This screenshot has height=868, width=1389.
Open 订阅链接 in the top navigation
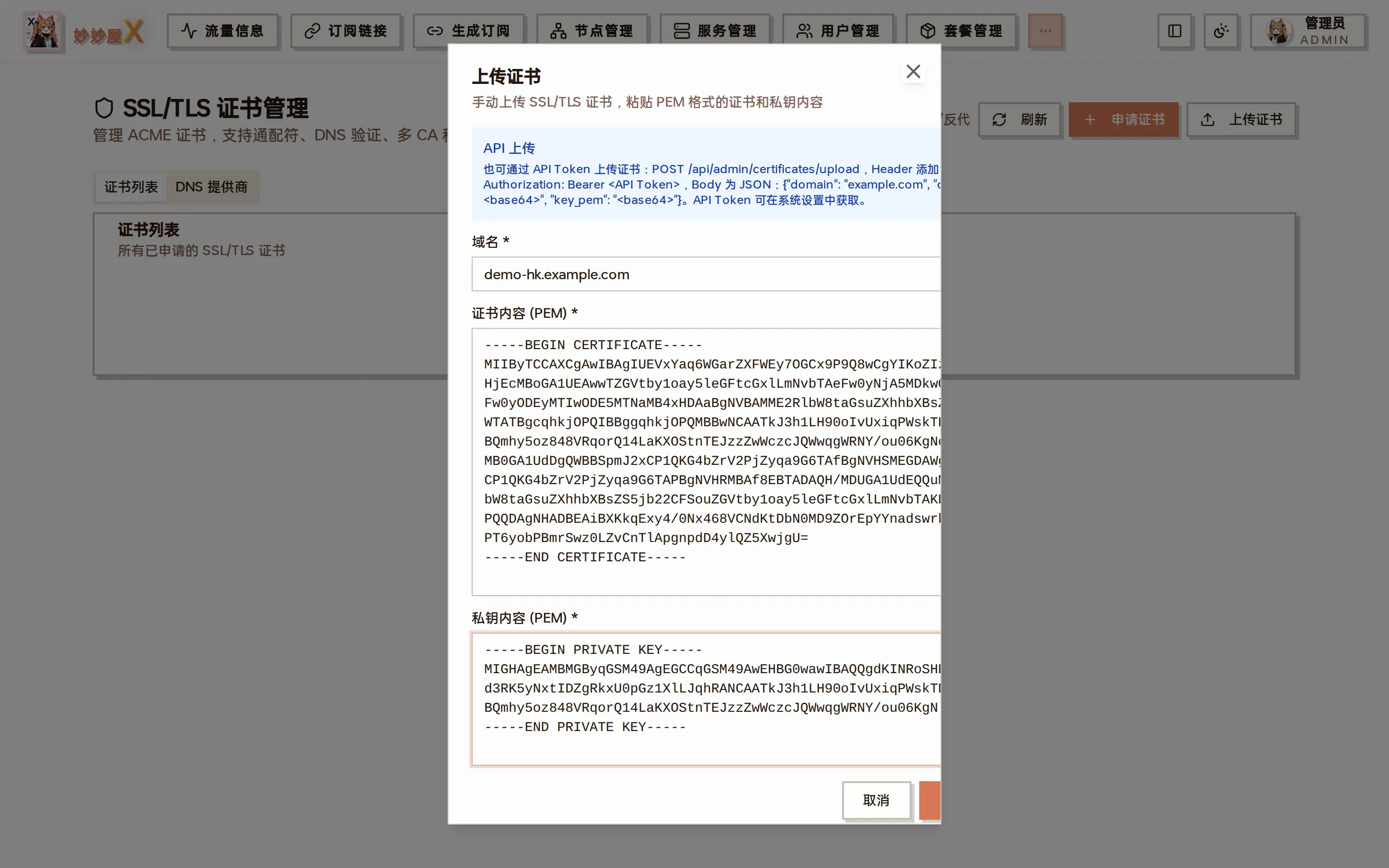345,31
